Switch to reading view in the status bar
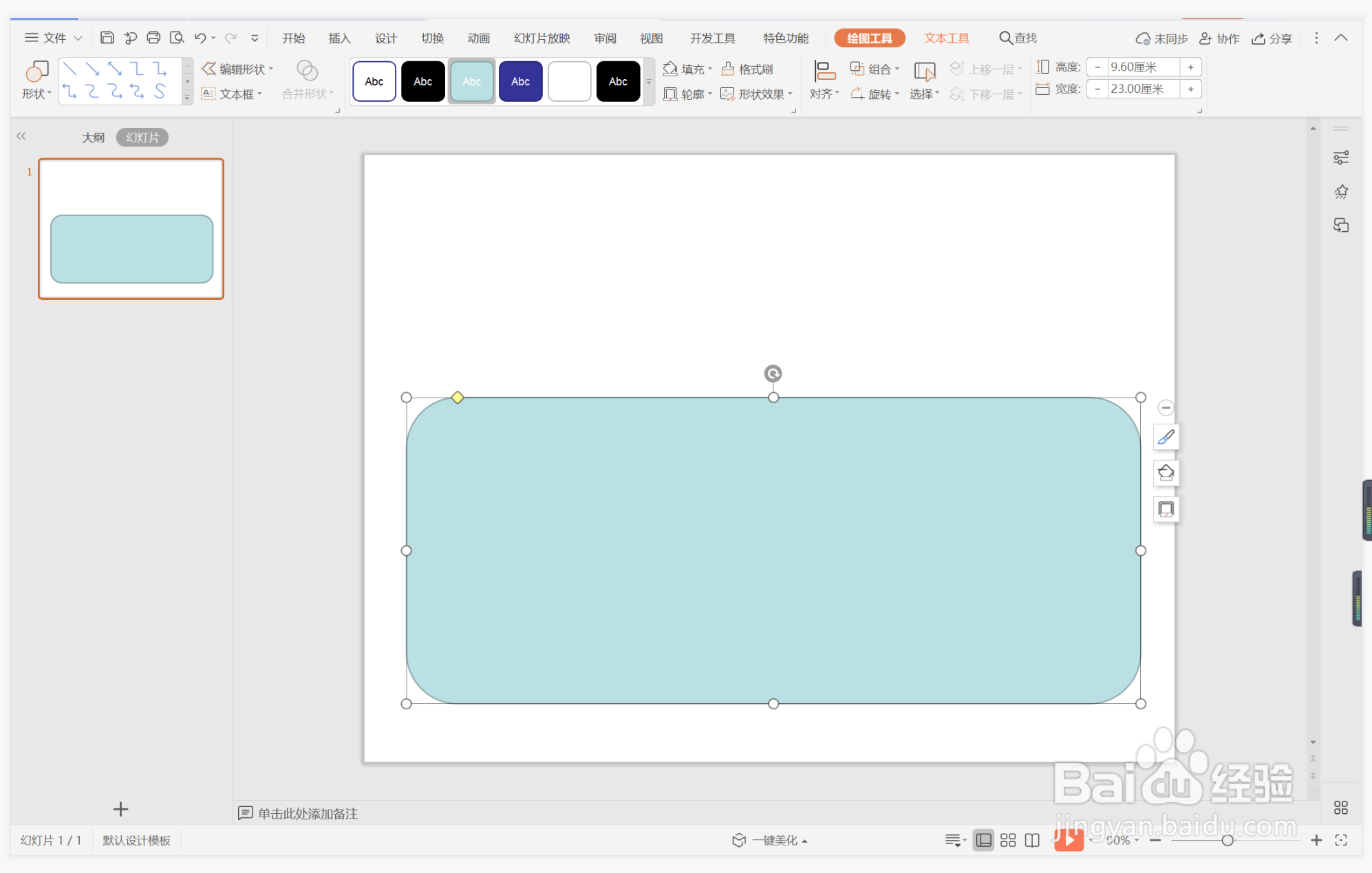This screenshot has width=1372, height=873. tap(1032, 840)
